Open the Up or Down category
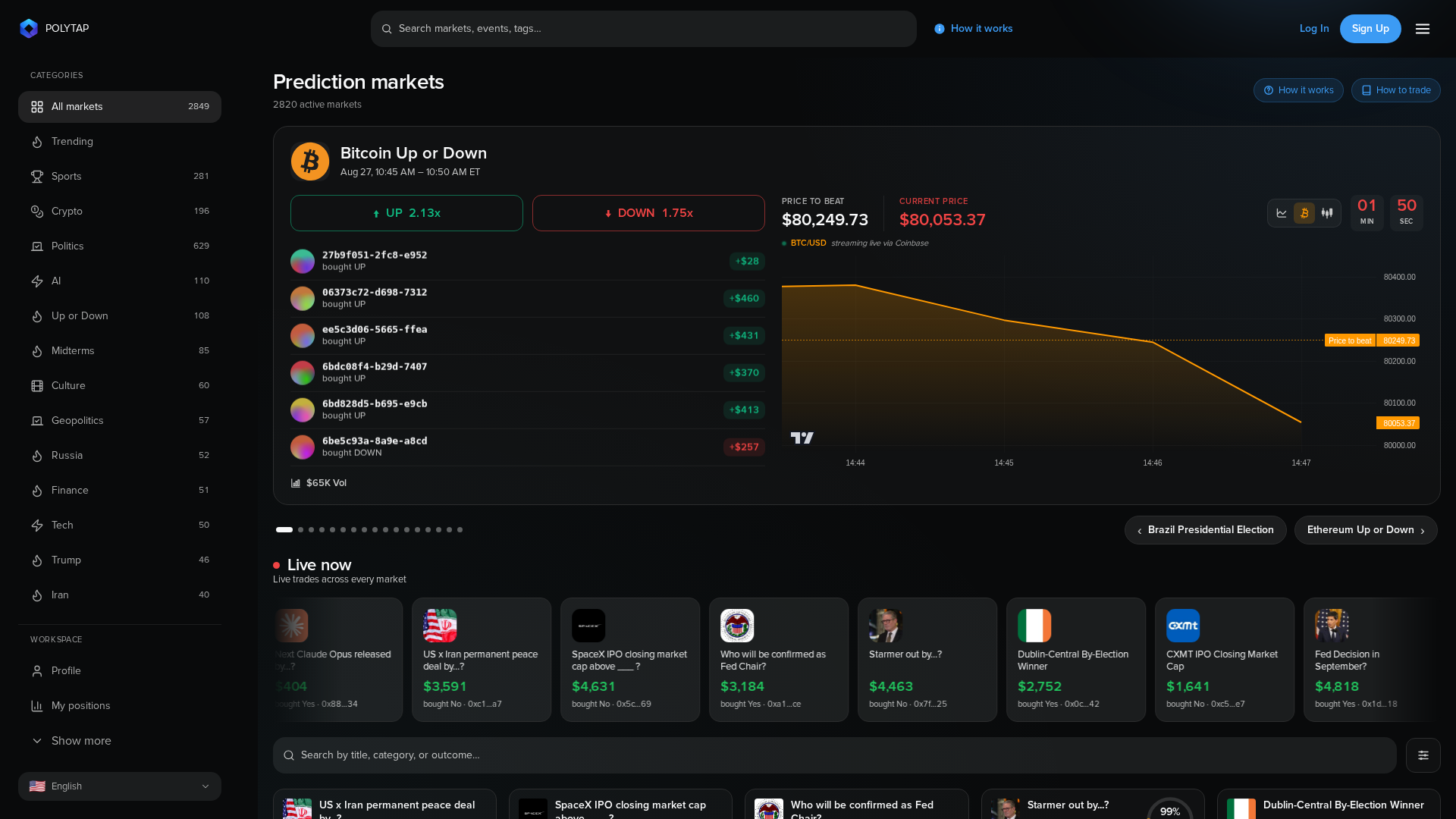This screenshot has height=819, width=1456. (x=120, y=316)
